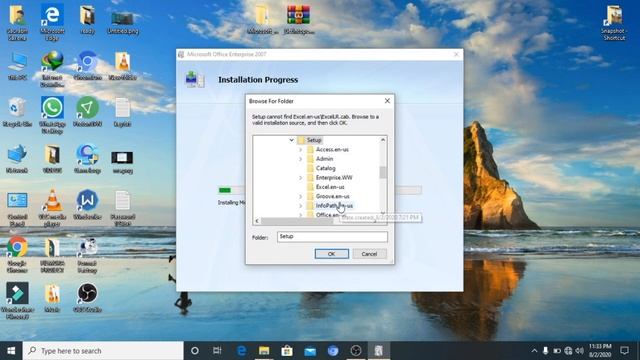
Task: Select the Access.en-us folder
Action: click(332, 149)
